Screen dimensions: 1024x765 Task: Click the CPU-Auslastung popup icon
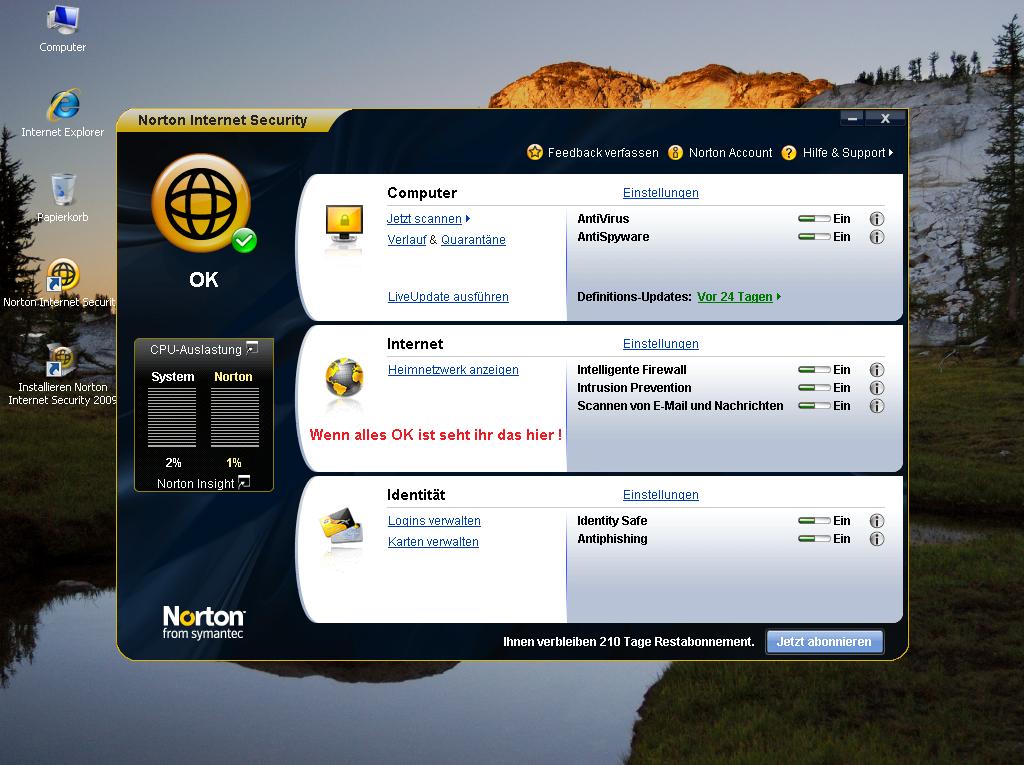[252, 348]
